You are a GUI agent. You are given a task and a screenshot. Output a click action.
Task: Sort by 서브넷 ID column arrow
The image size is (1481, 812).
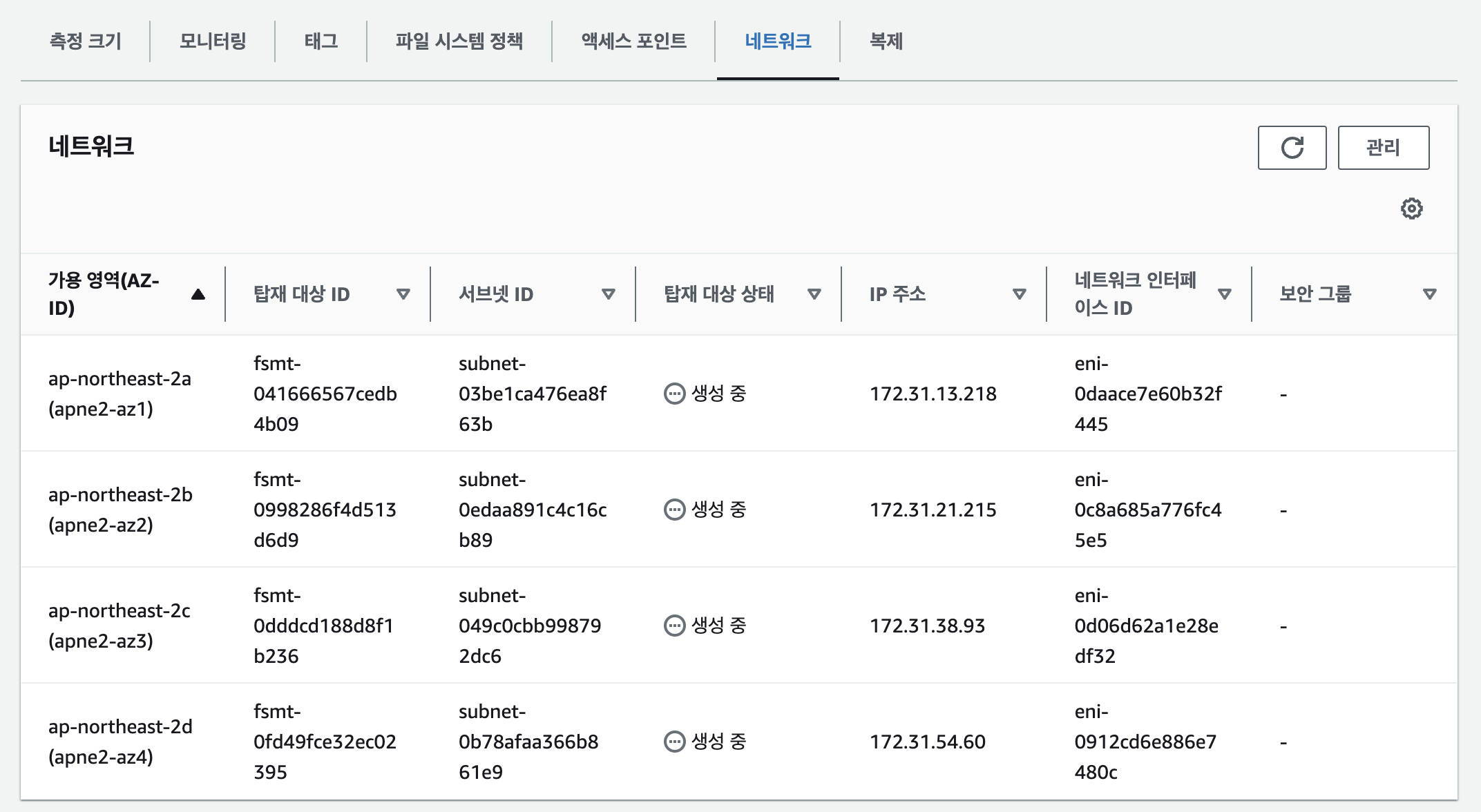tap(609, 294)
